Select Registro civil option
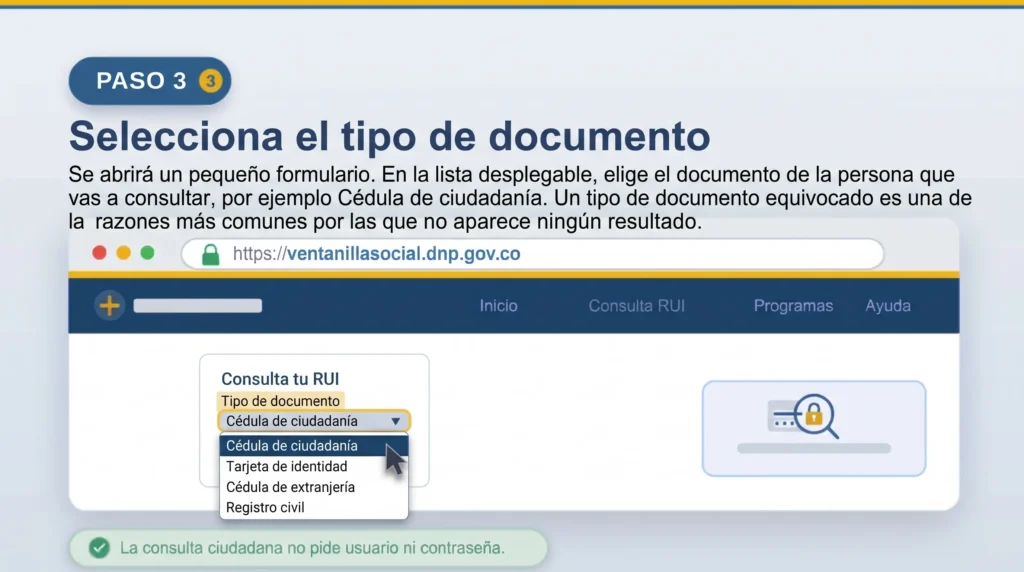Image resolution: width=1024 pixels, height=572 pixels. pos(314,507)
